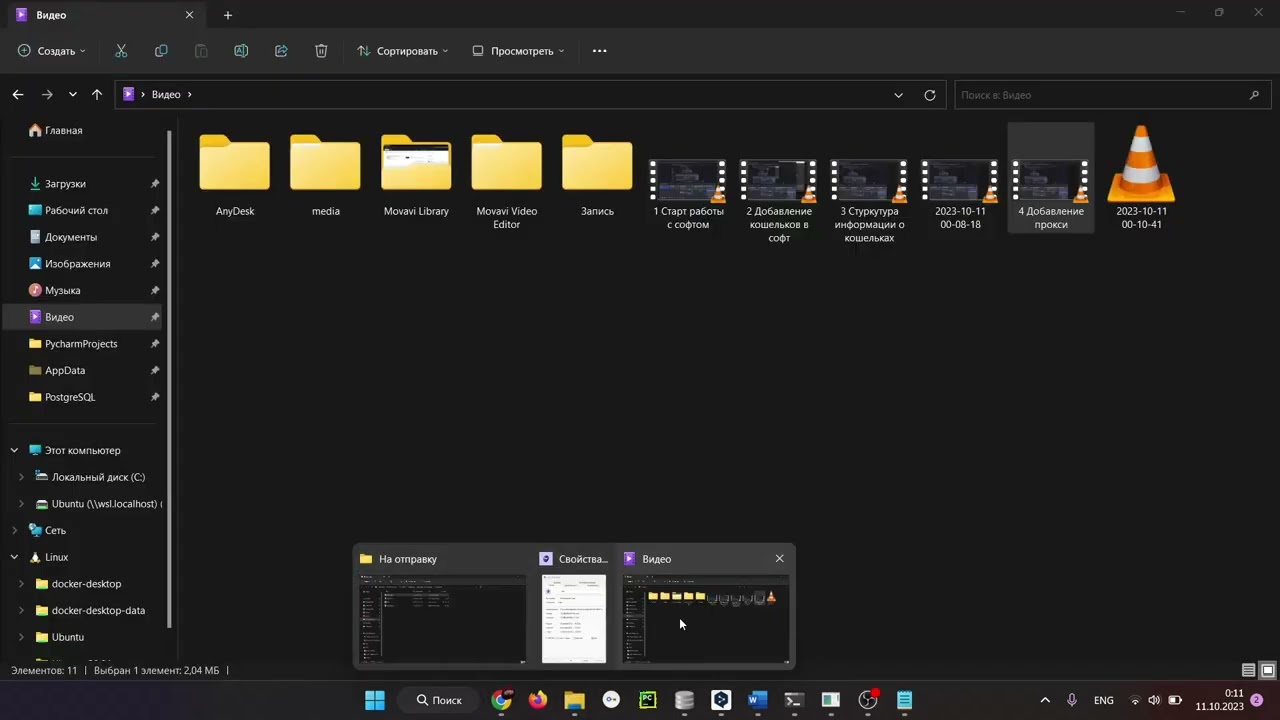Click Видео breadcrumb in address bar
The height and width of the screenshot is (720, 1280).
click(166, 95)
